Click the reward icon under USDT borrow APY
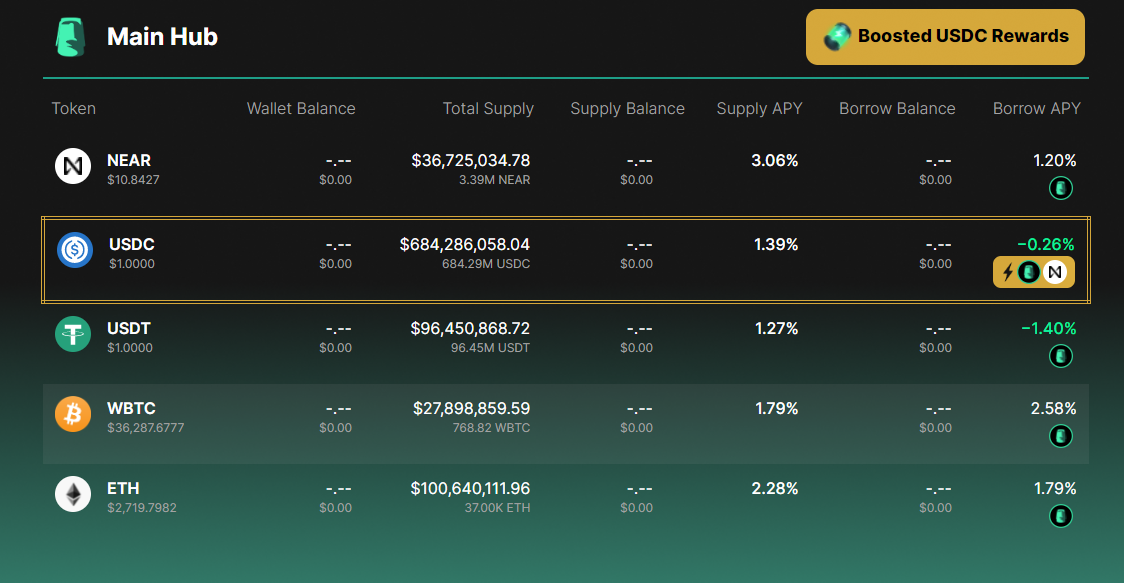 point(1061,356)
